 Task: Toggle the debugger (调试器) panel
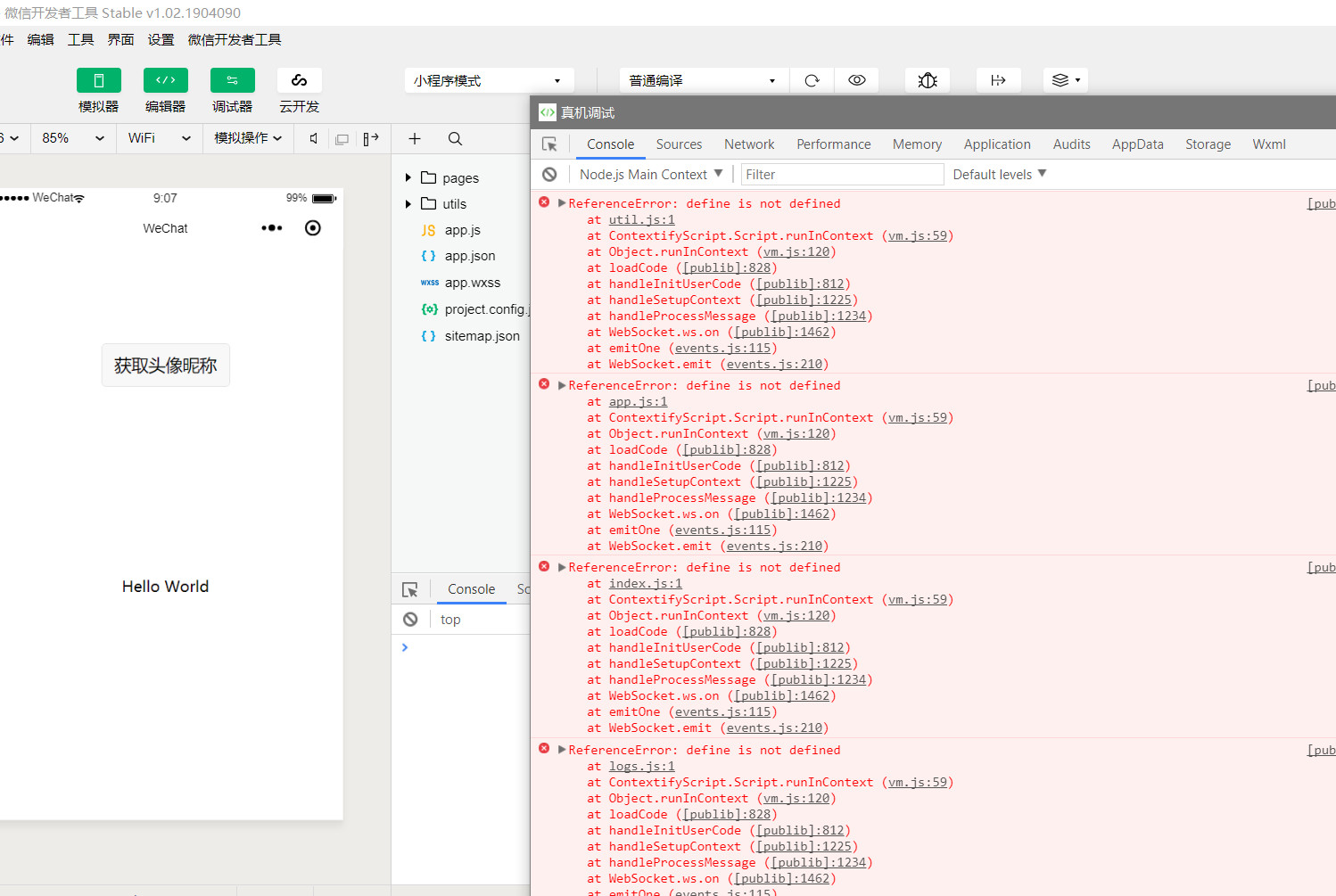(x=233, y=80)
